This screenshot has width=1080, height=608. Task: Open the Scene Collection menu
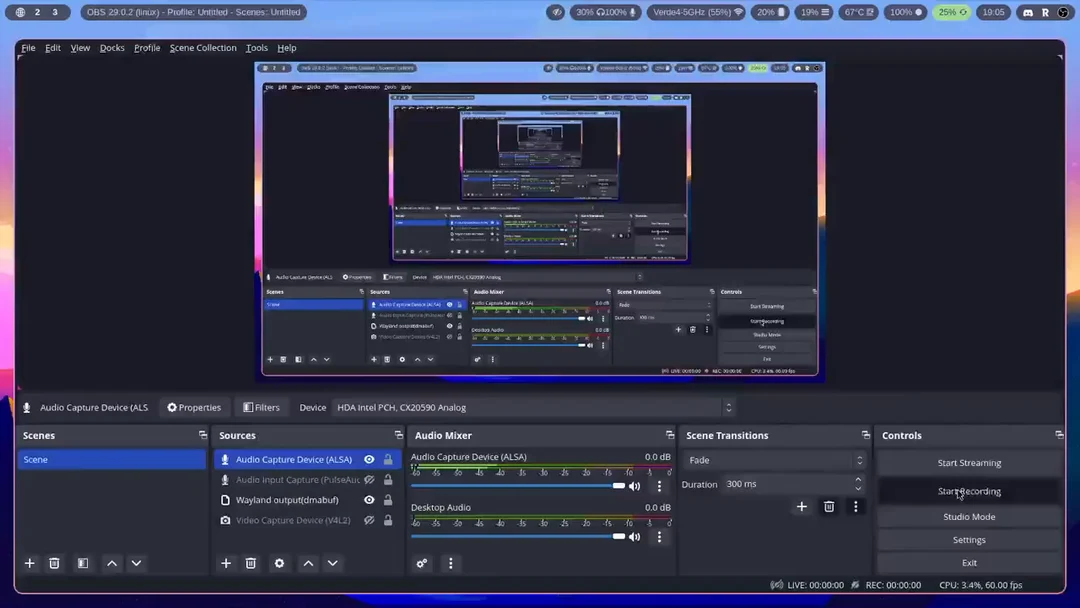tap(203, 48)
